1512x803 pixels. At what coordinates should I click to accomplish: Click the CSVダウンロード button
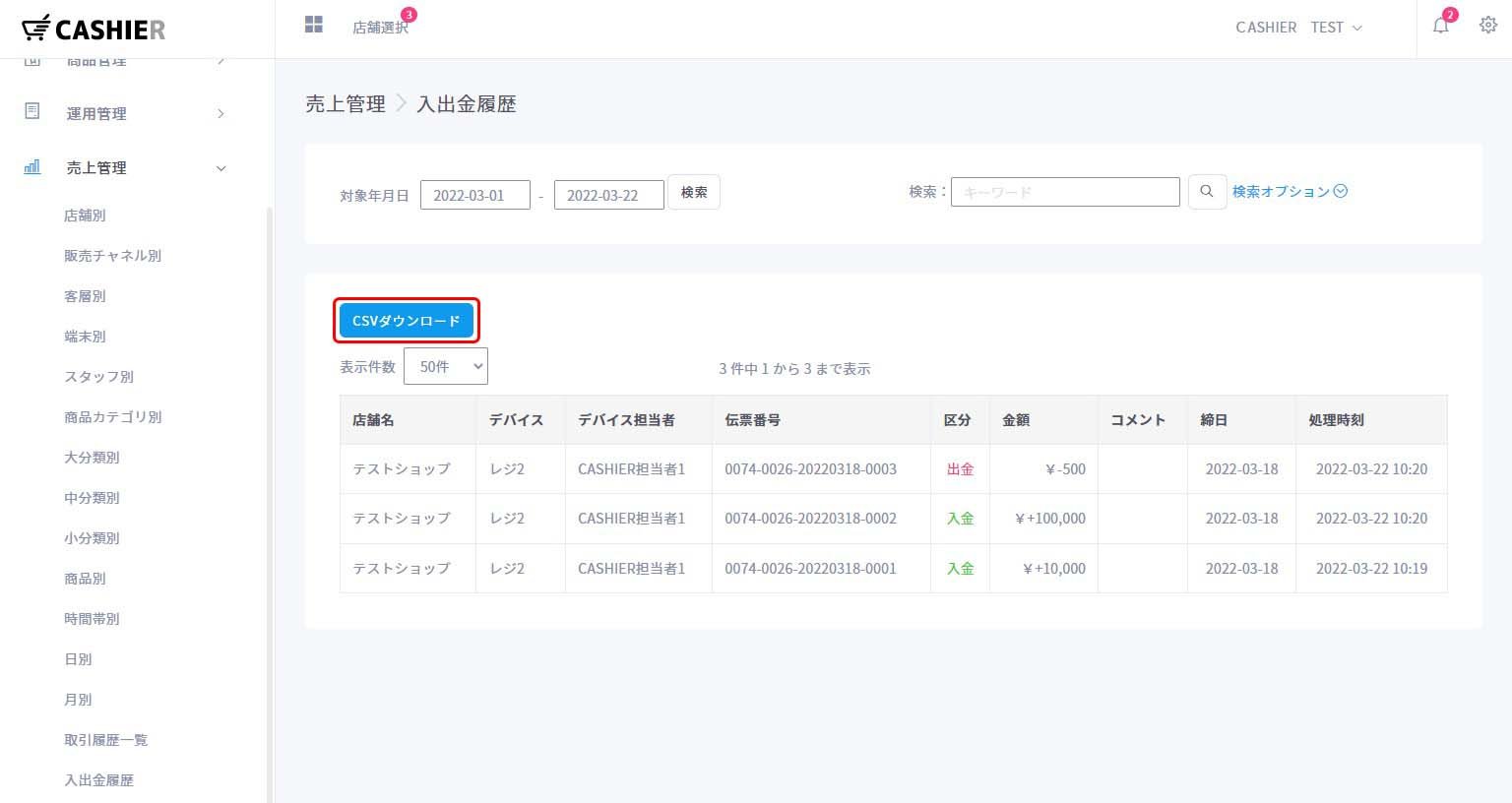407,321
